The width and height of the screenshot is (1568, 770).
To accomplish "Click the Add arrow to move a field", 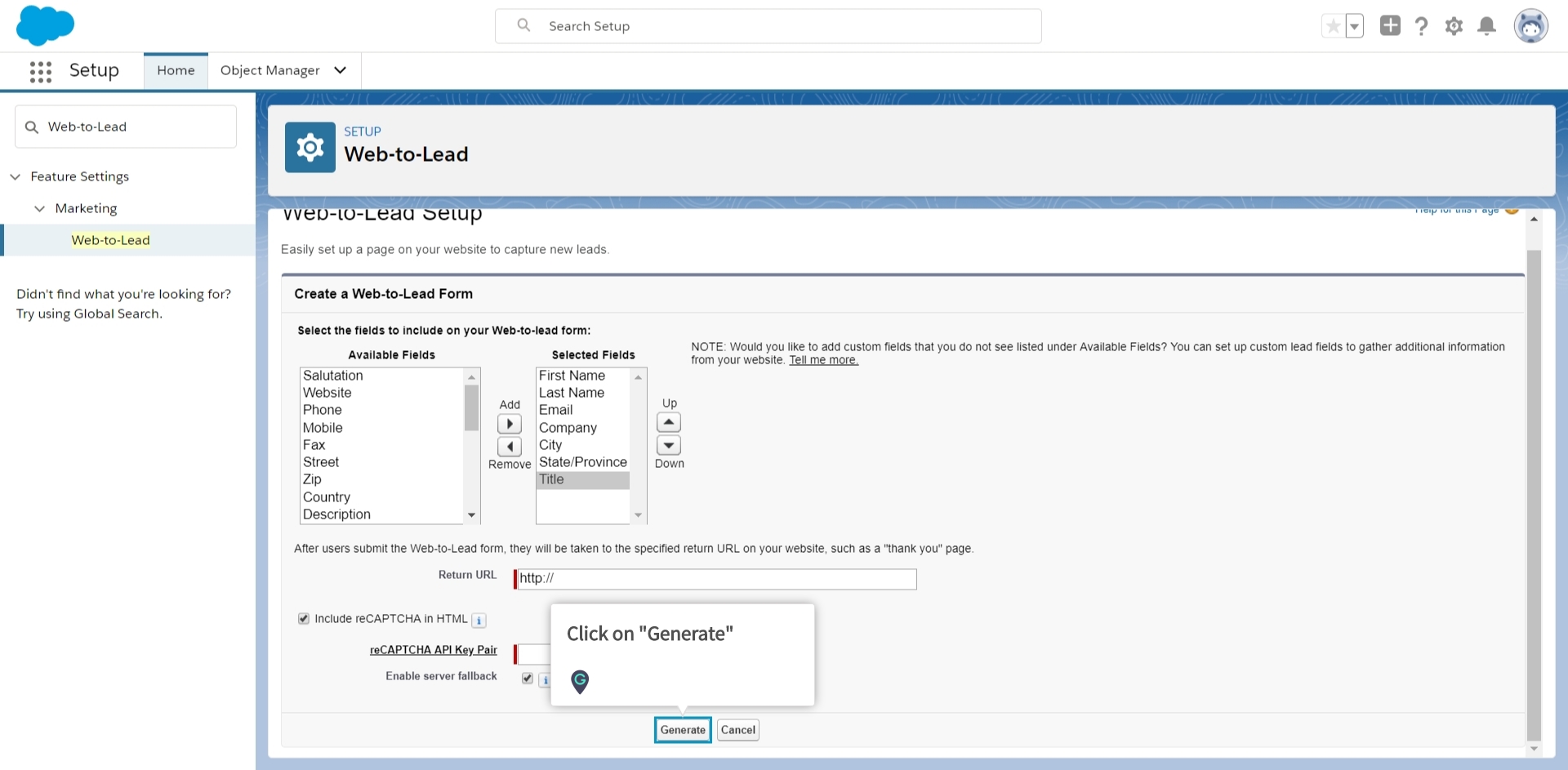I will (x=509, y=424).
